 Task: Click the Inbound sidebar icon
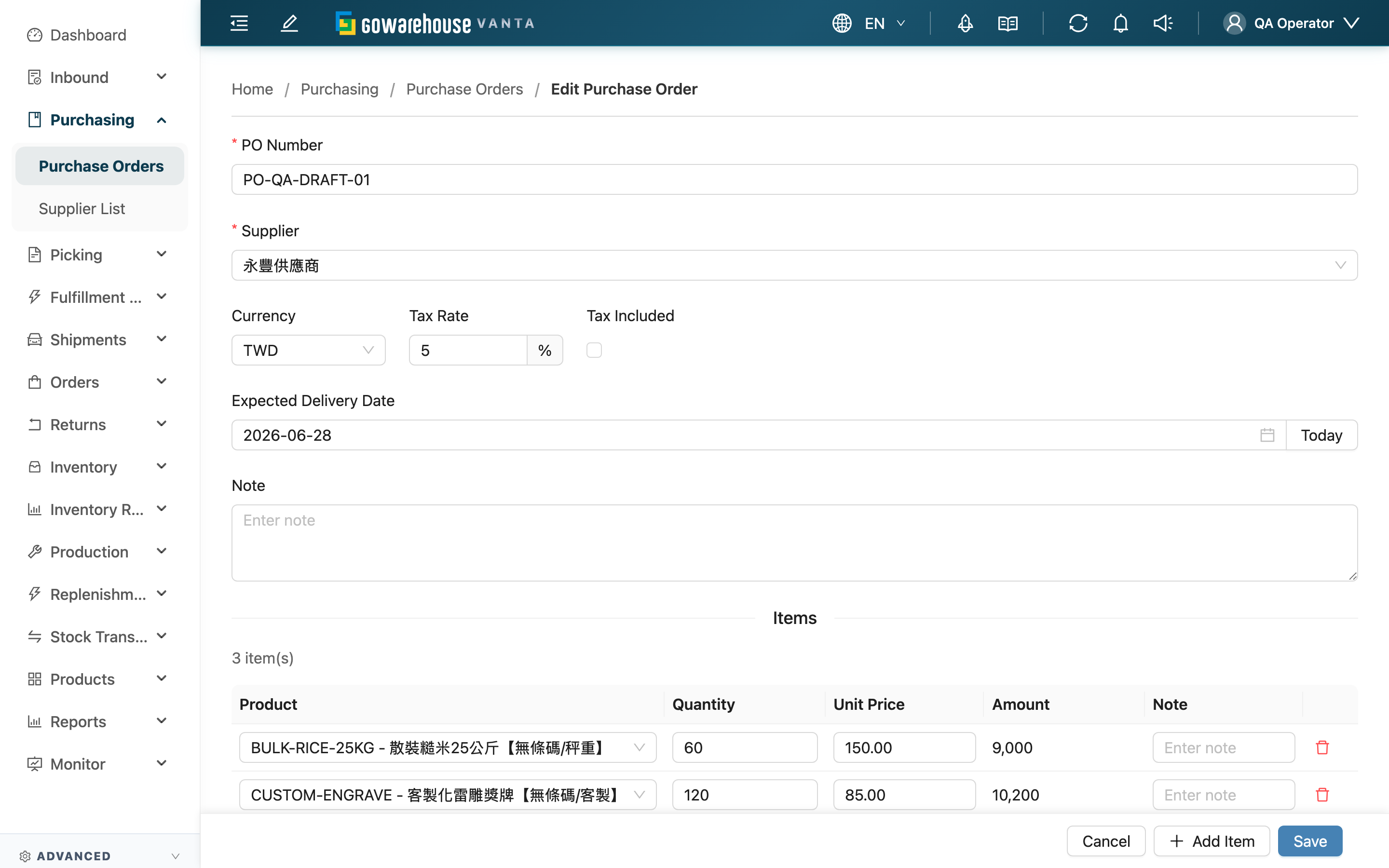tap(34, 77)
